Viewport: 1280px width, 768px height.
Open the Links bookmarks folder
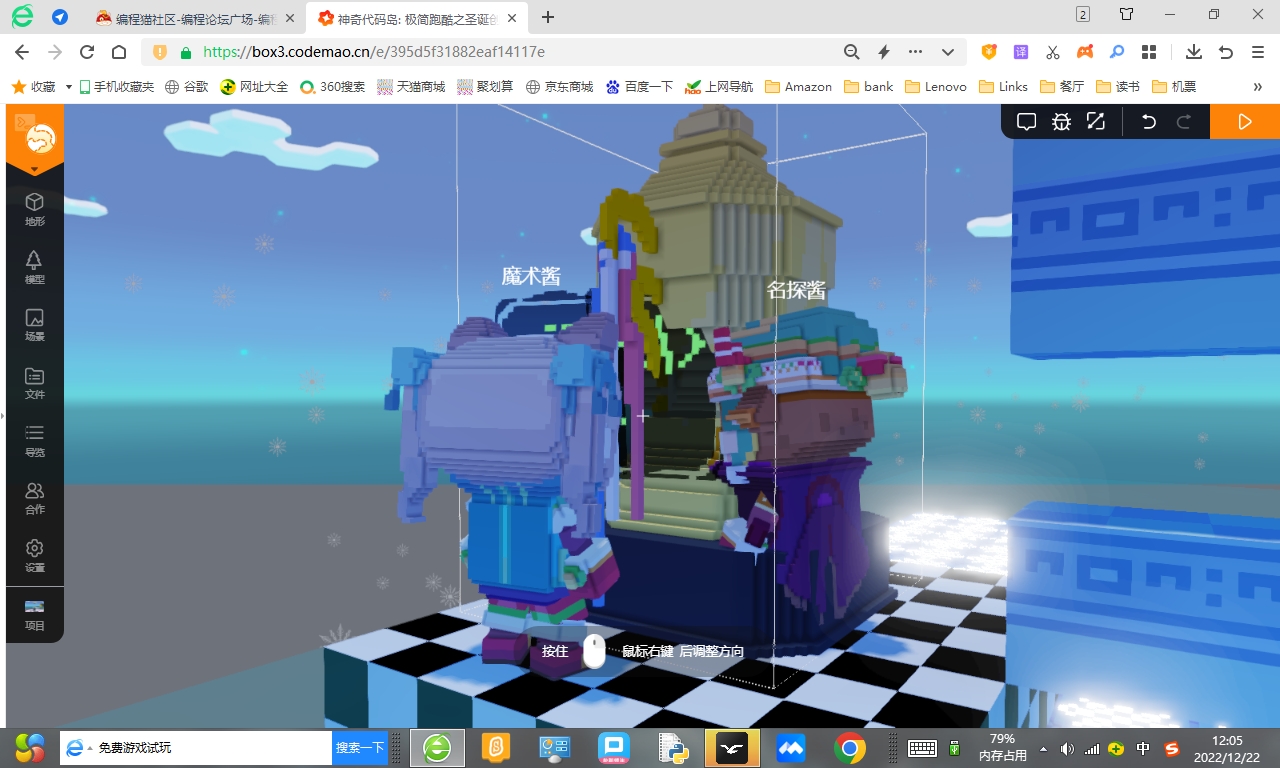[x=1003, y=87]
